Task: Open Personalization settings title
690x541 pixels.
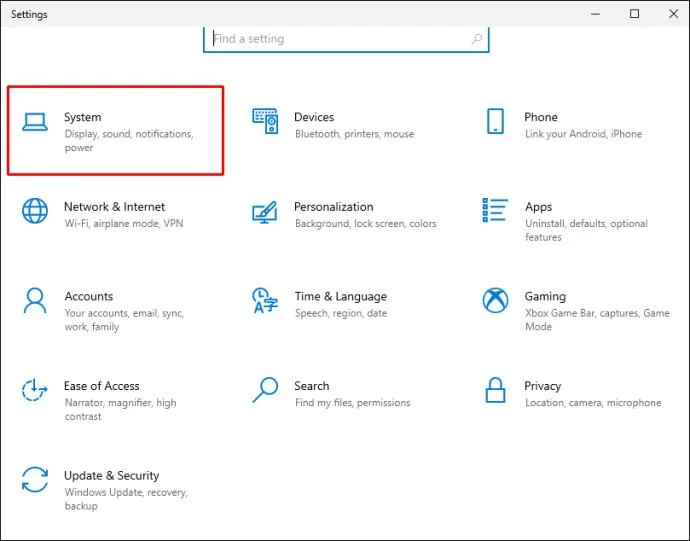Action: (x=334, y=207)
